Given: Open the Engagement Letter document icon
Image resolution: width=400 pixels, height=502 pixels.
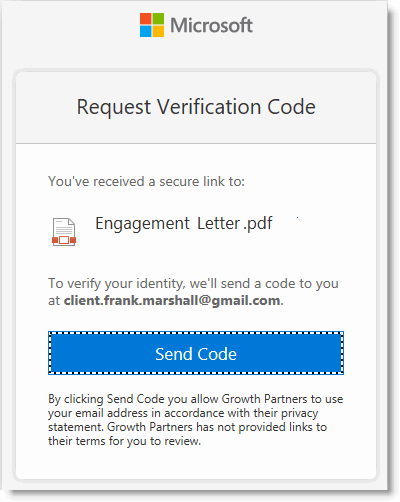Looking at the screenshot, I should click(x=64, y=232).
